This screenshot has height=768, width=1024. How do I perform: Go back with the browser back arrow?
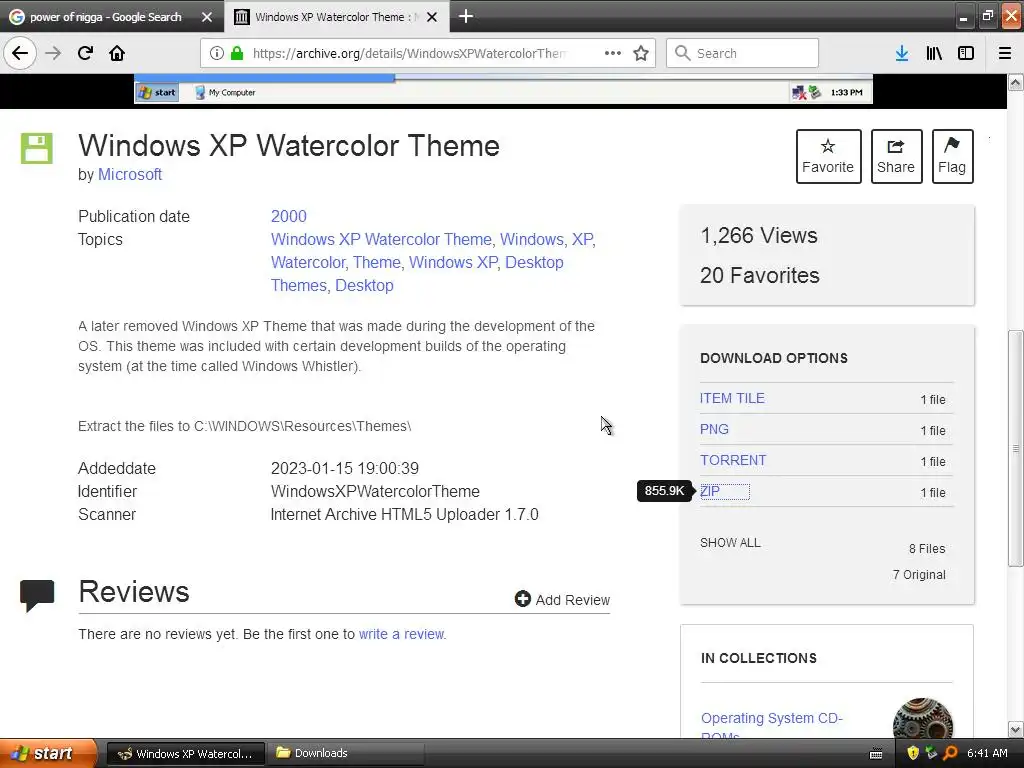(20, 53)
